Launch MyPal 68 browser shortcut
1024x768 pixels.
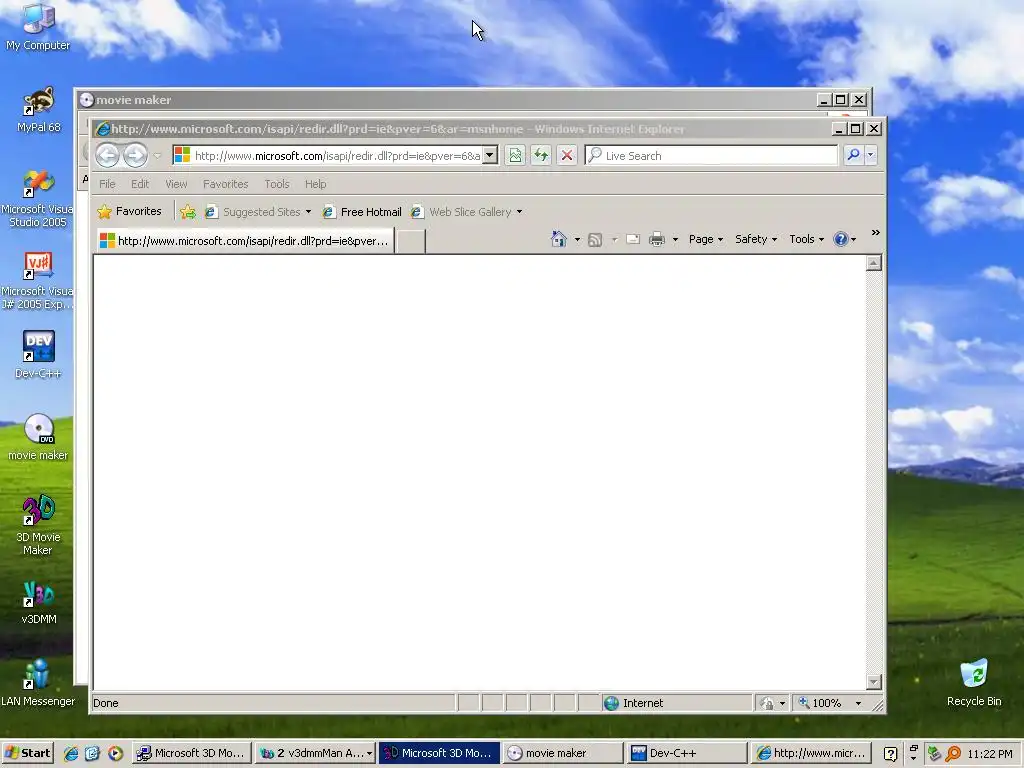click(39, 109)
